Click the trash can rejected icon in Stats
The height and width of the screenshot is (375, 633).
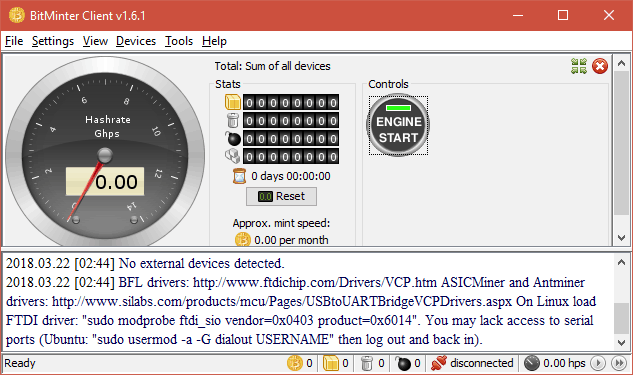click(x=233, y=120)
